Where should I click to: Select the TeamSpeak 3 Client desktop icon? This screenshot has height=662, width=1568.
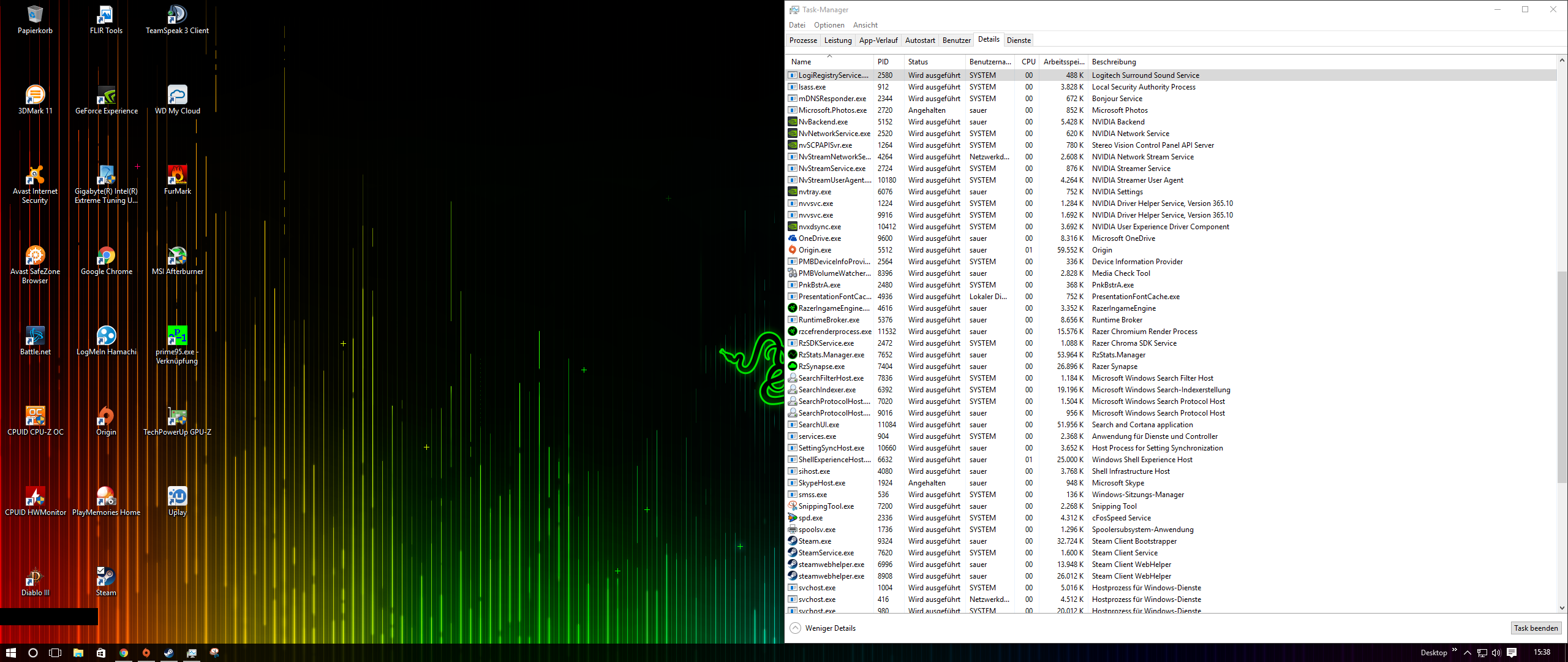click(x=178, y=16)
